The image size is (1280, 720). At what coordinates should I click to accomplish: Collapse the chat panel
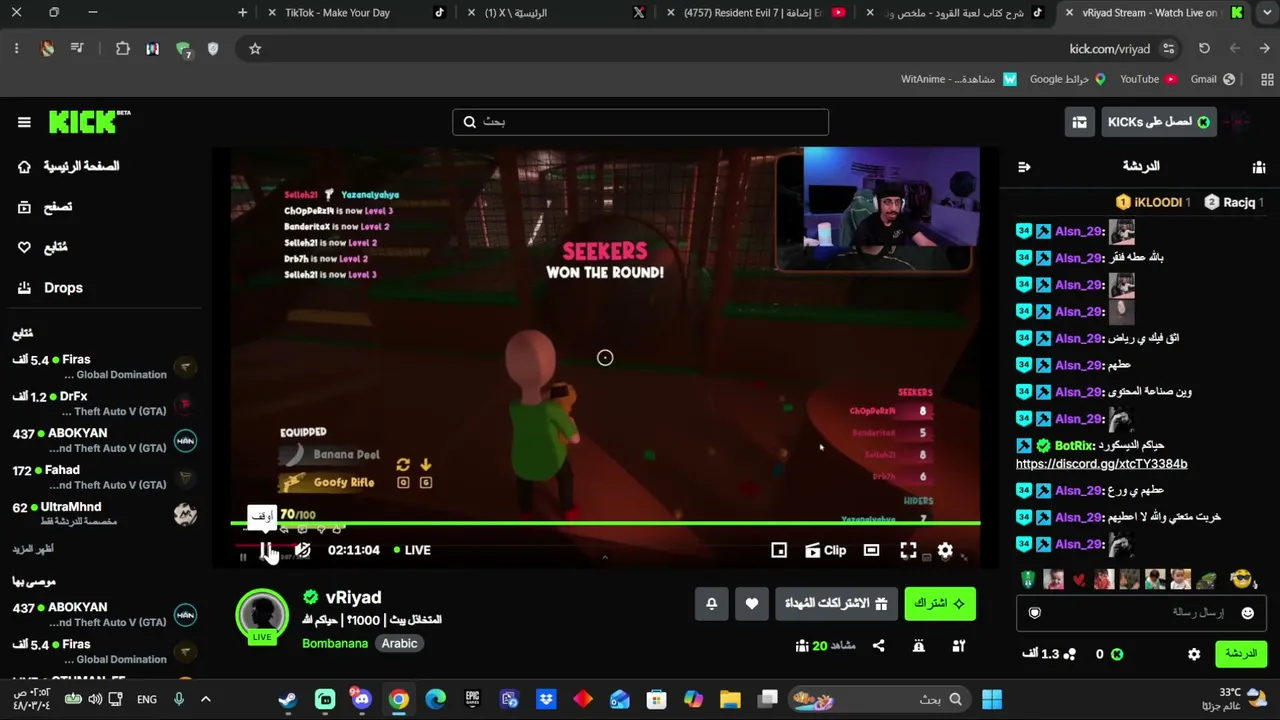point(1024,167)
